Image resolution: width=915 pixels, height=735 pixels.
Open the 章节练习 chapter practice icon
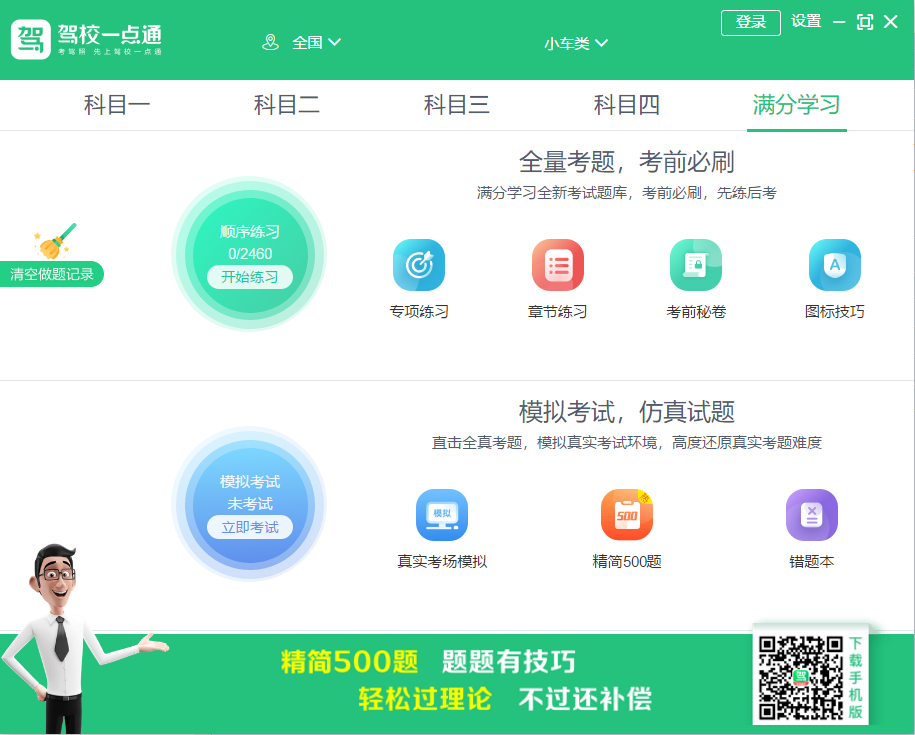tap(557, 264)
